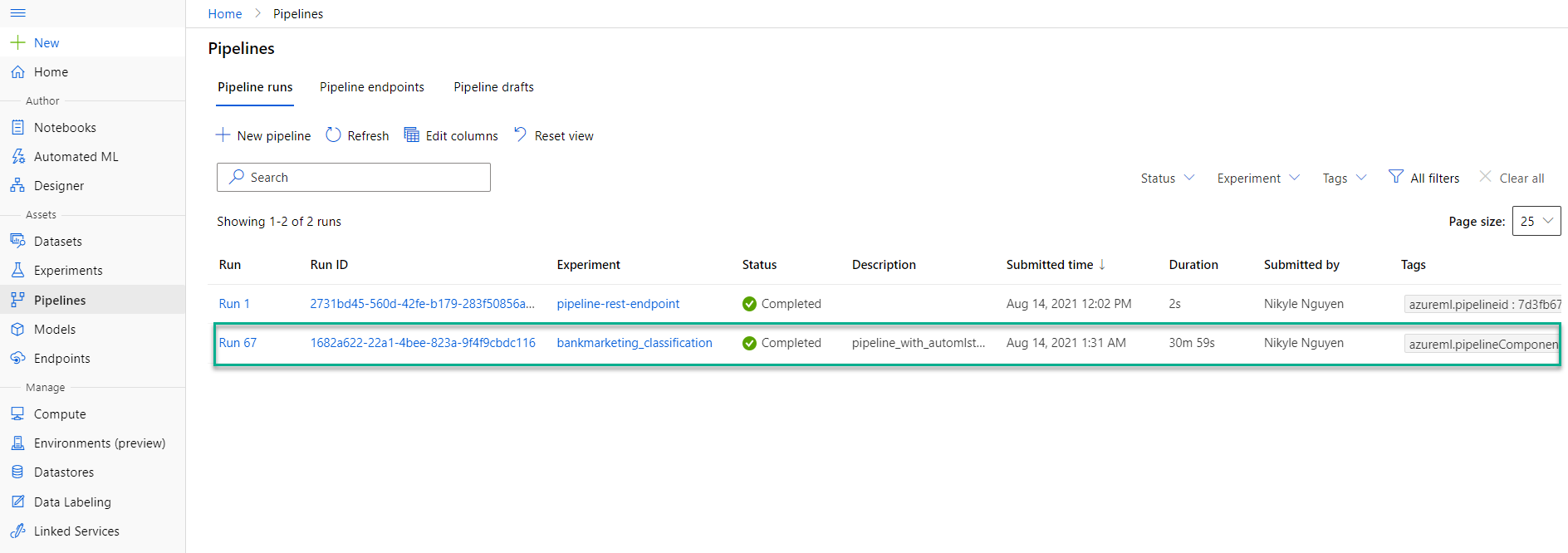The height and width of the screenshot is (553, 1568).
Task: Open Compute monitor icon
Action: 17,414
